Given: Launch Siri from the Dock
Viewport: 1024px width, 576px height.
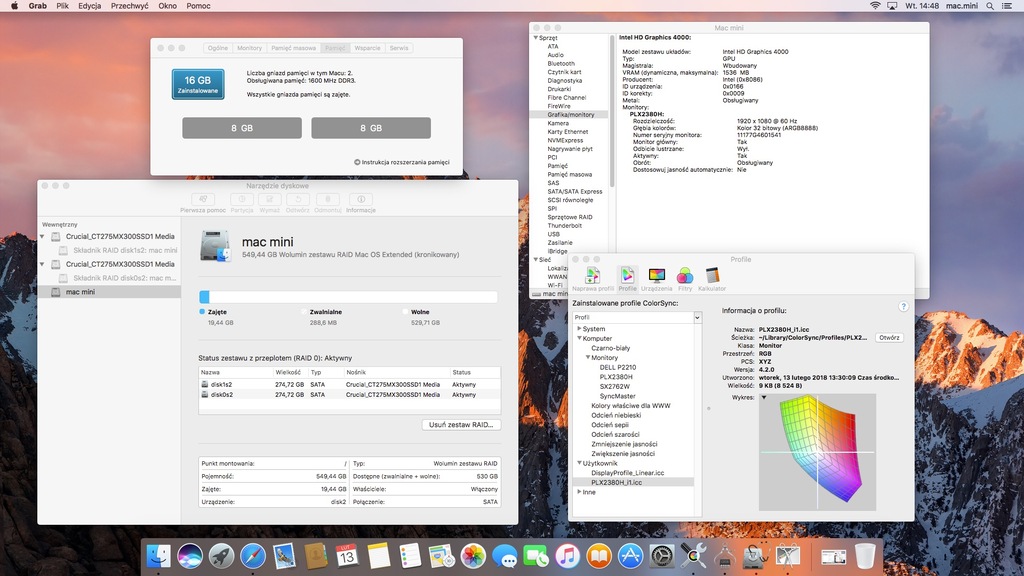Looking at the screenshot, I should [190, 556].
